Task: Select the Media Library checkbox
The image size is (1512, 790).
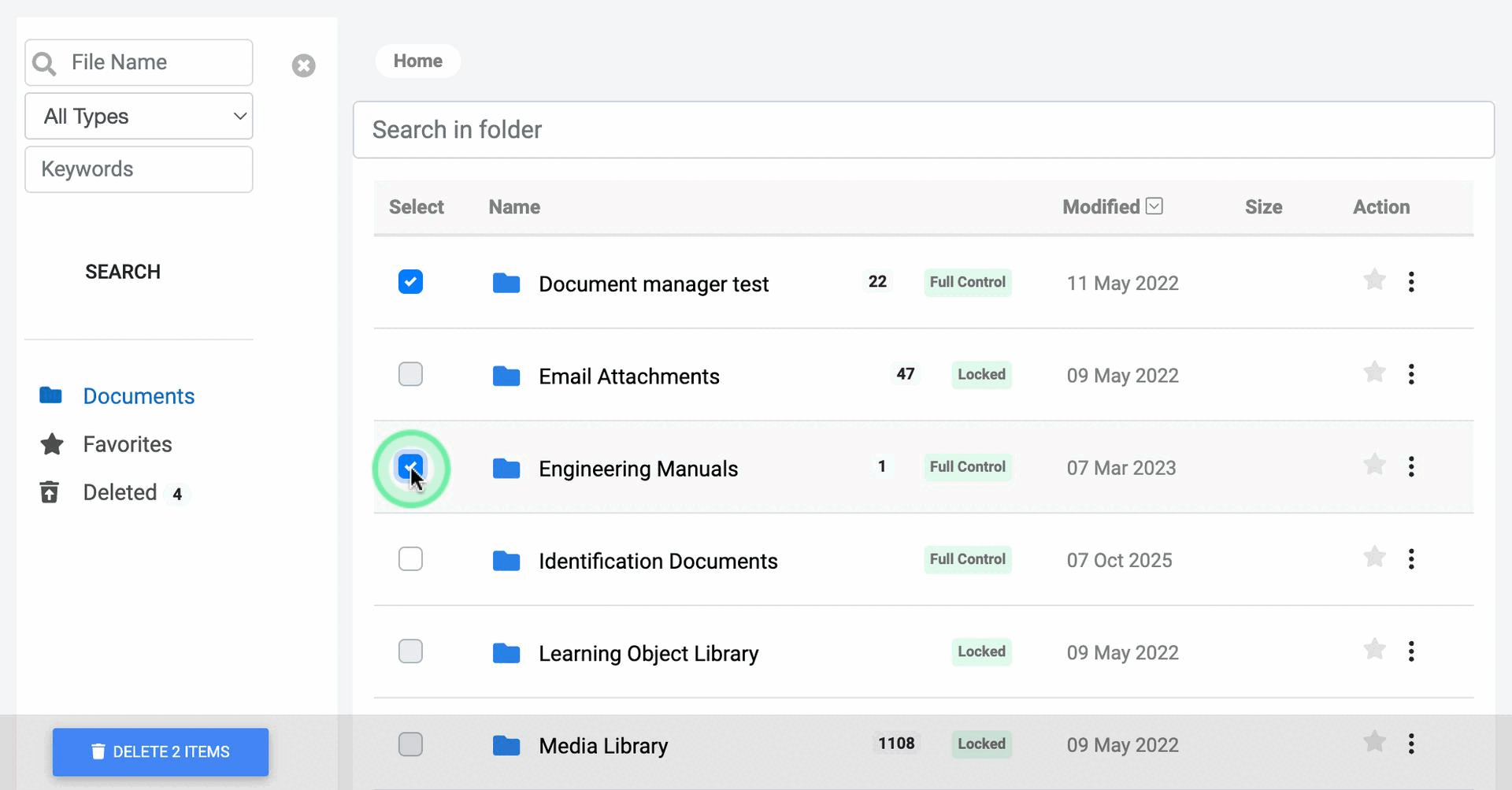Action: coord(410,744)
